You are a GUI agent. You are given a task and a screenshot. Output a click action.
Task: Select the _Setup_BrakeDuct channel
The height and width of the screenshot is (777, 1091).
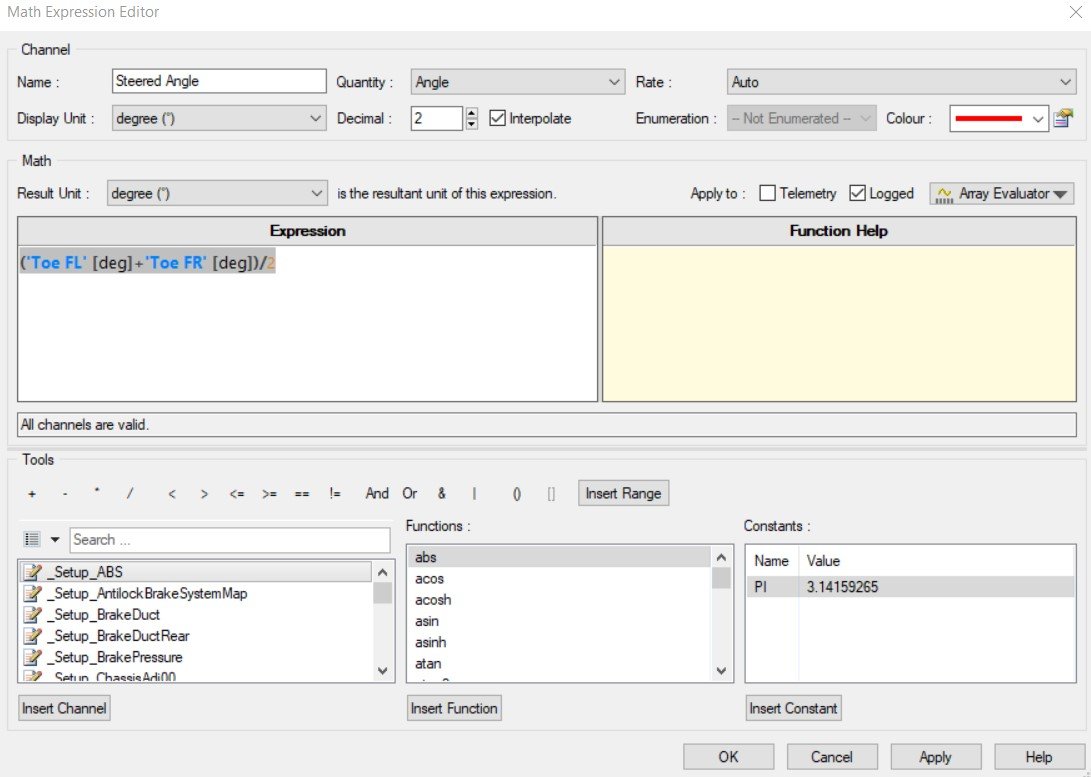103,614
